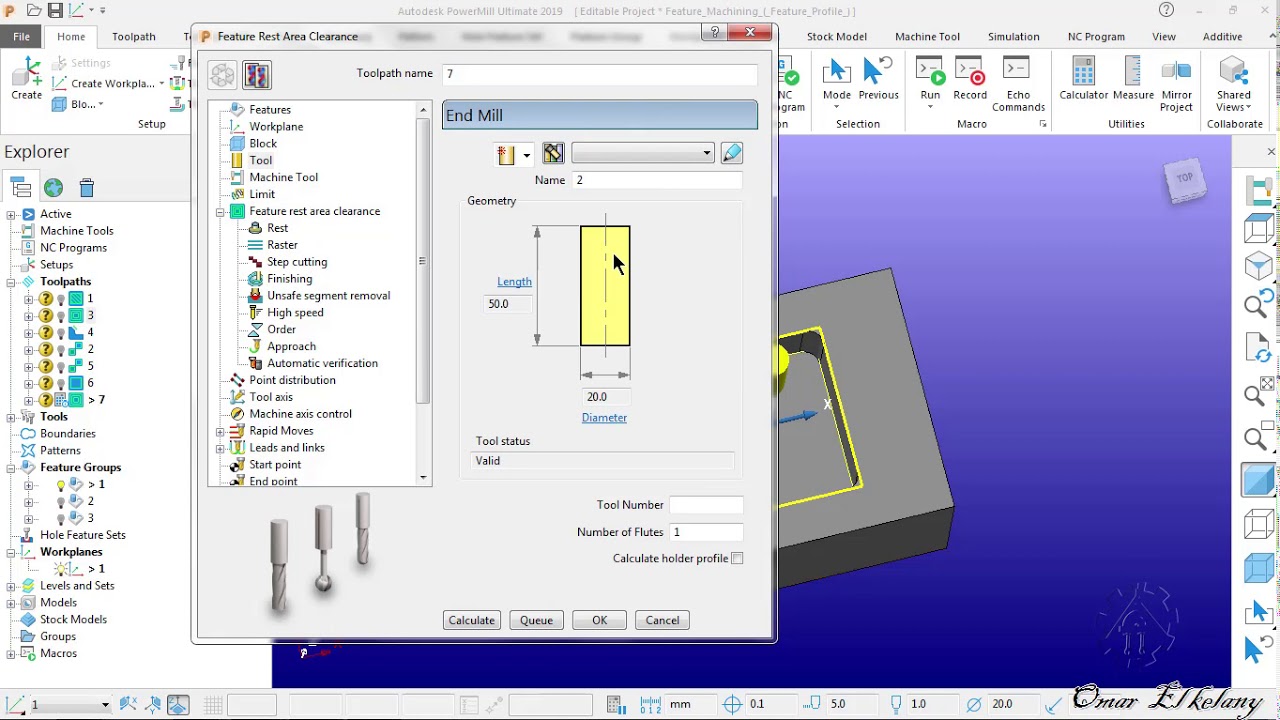Screen dimensions: 1280x720
Task: Toggle light bulb of toolpath 3
Action: [61, 316]
